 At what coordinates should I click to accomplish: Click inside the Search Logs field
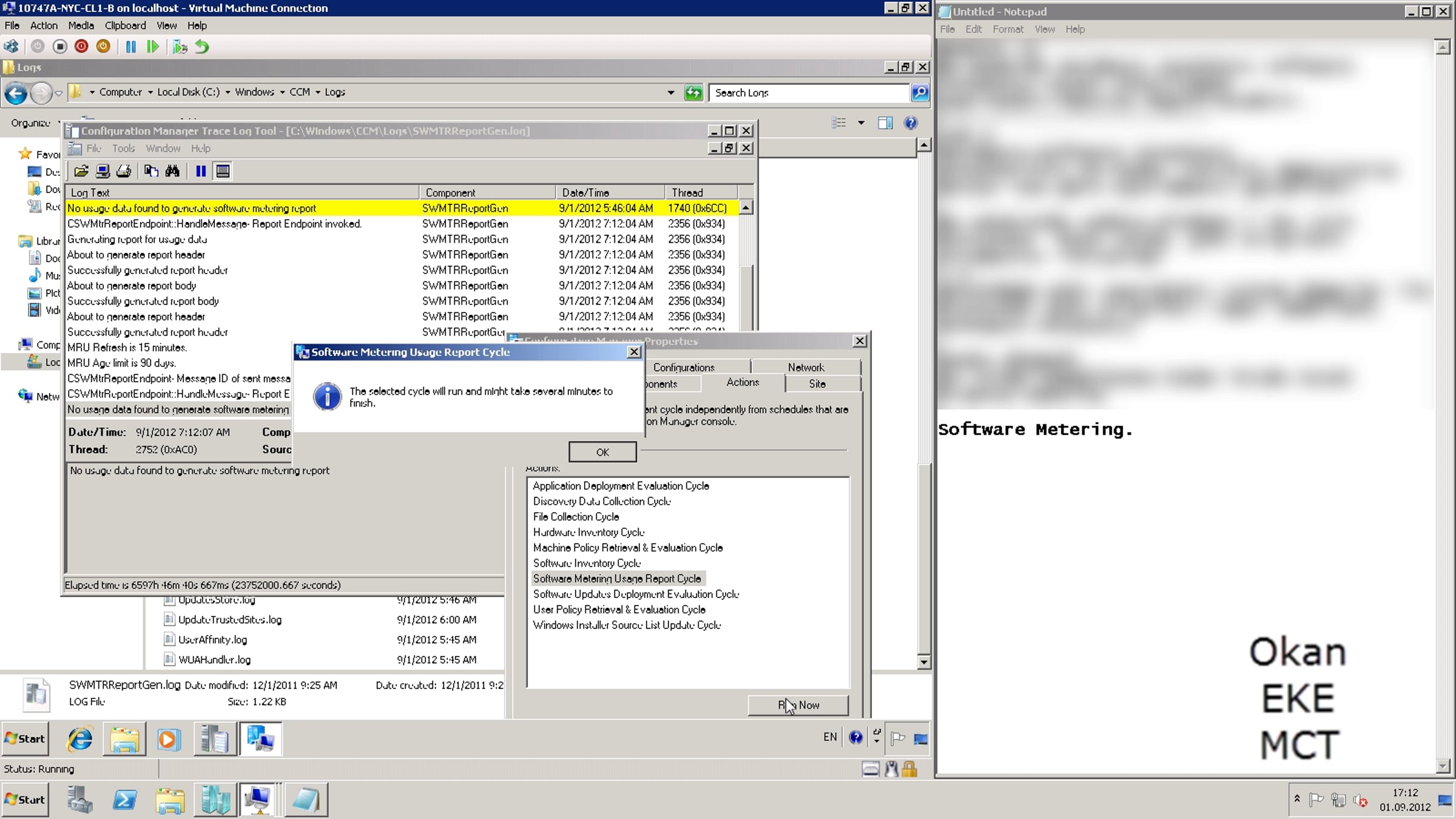(x=809, y=93)
